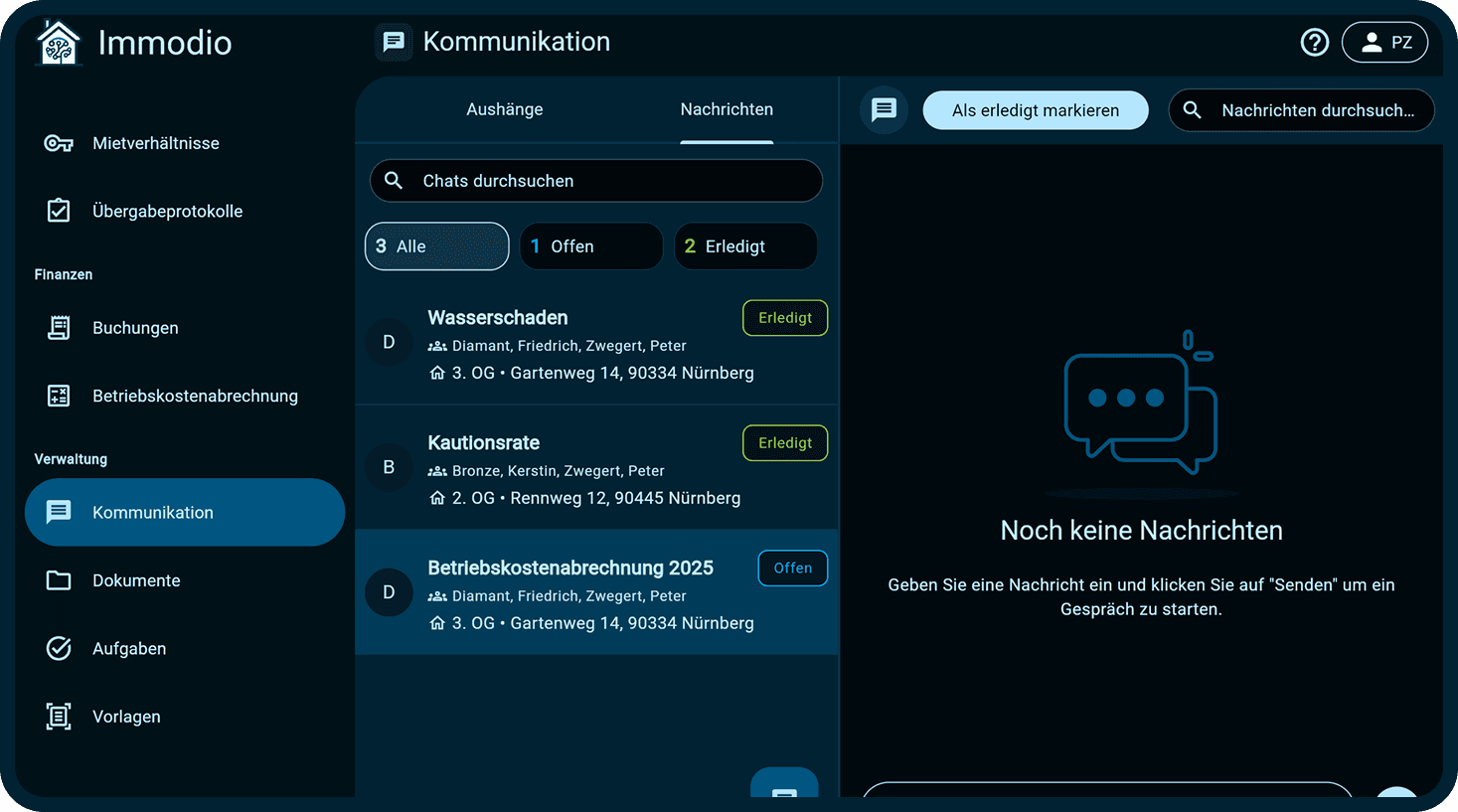The image size is (1458, 812).
Task: Click the key icon beside Mietverhältnisse
Action: coord(59,143)
